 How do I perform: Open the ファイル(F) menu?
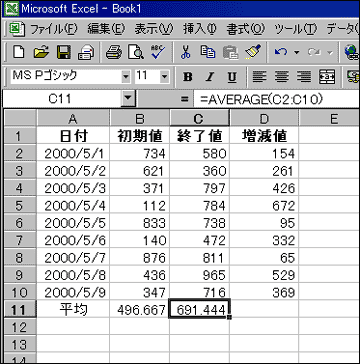(54, 29)
